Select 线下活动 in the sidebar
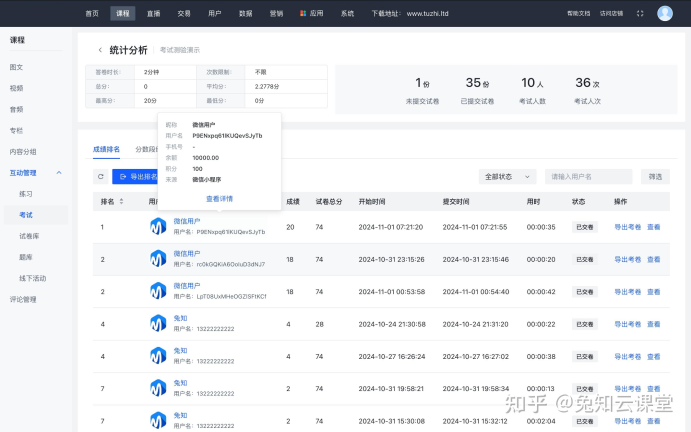The image size is (691, 432). click(x=33, y=278)
